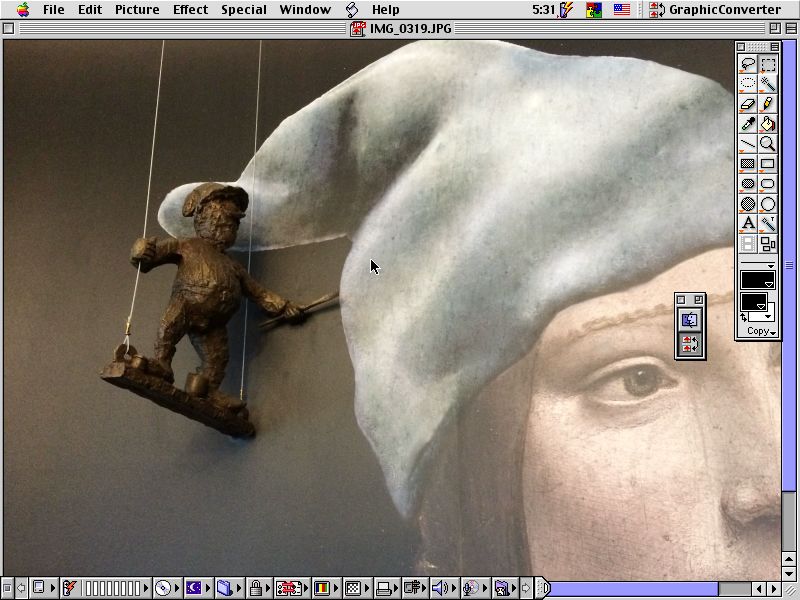Open the Help menu

(x=385, y=9)
